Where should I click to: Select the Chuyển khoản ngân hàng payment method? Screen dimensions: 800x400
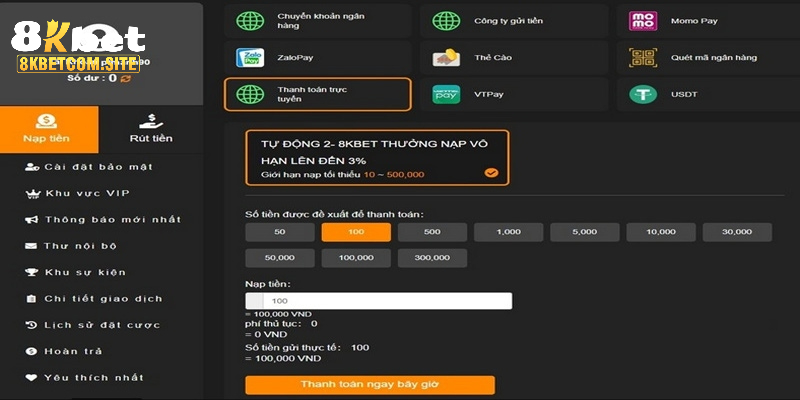tap(318, 21)
